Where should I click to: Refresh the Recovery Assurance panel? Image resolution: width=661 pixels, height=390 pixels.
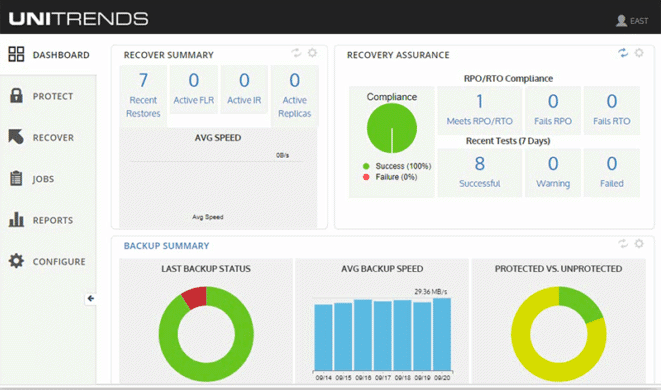pos(623,53)
